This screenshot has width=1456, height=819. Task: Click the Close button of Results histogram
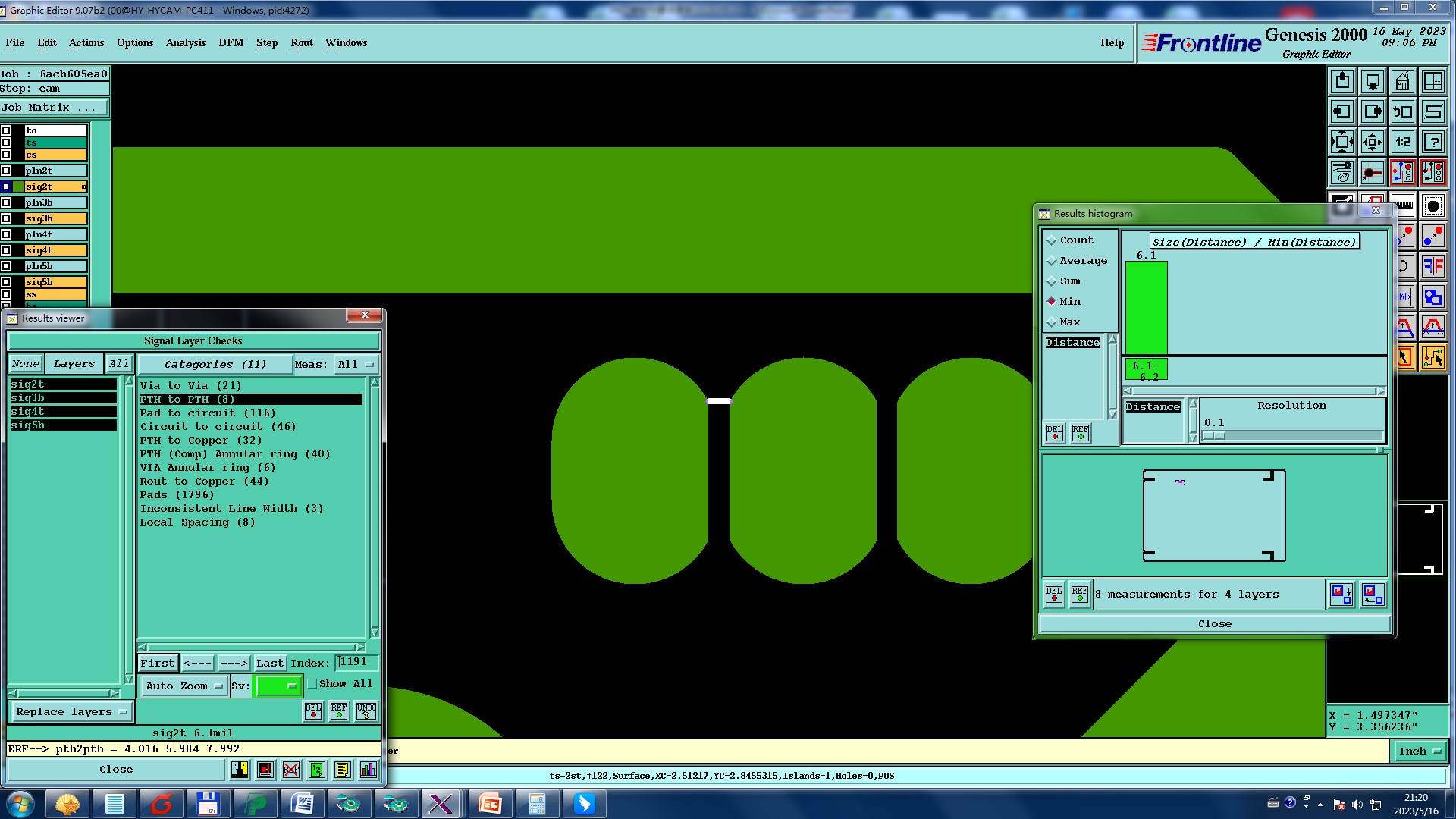(x=1215, y=624)
